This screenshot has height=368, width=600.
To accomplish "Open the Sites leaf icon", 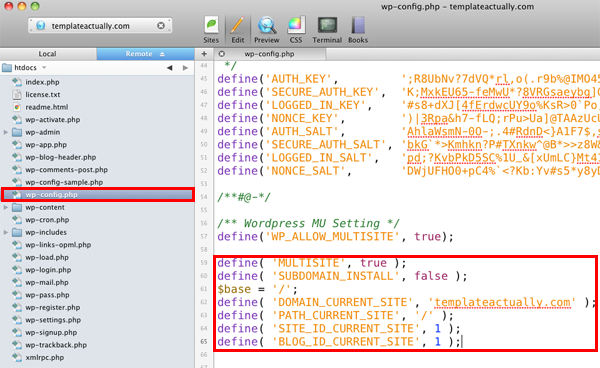I will coord(211,25).
